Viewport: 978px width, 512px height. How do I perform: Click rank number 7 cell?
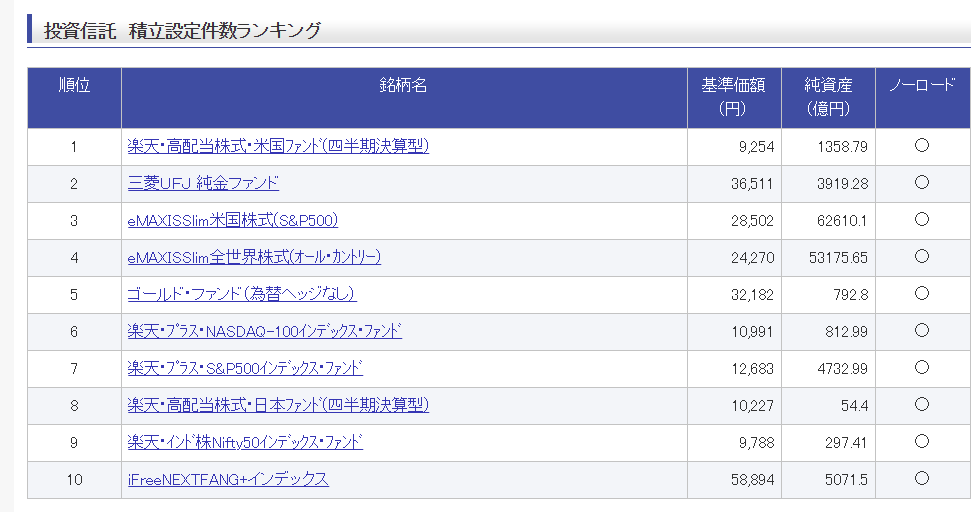[74, 369]
